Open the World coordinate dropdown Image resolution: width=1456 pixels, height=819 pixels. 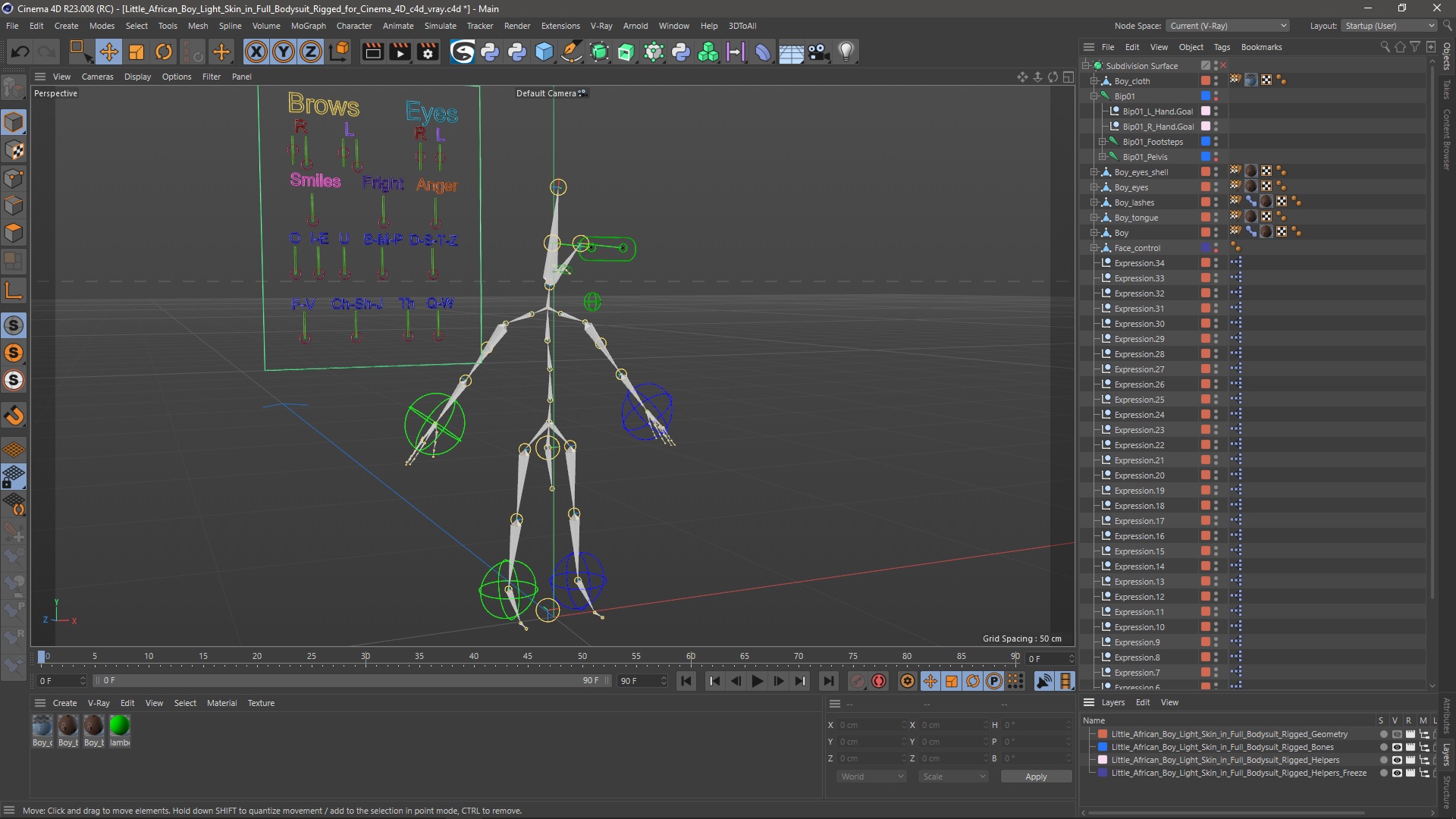coord(872,777)
